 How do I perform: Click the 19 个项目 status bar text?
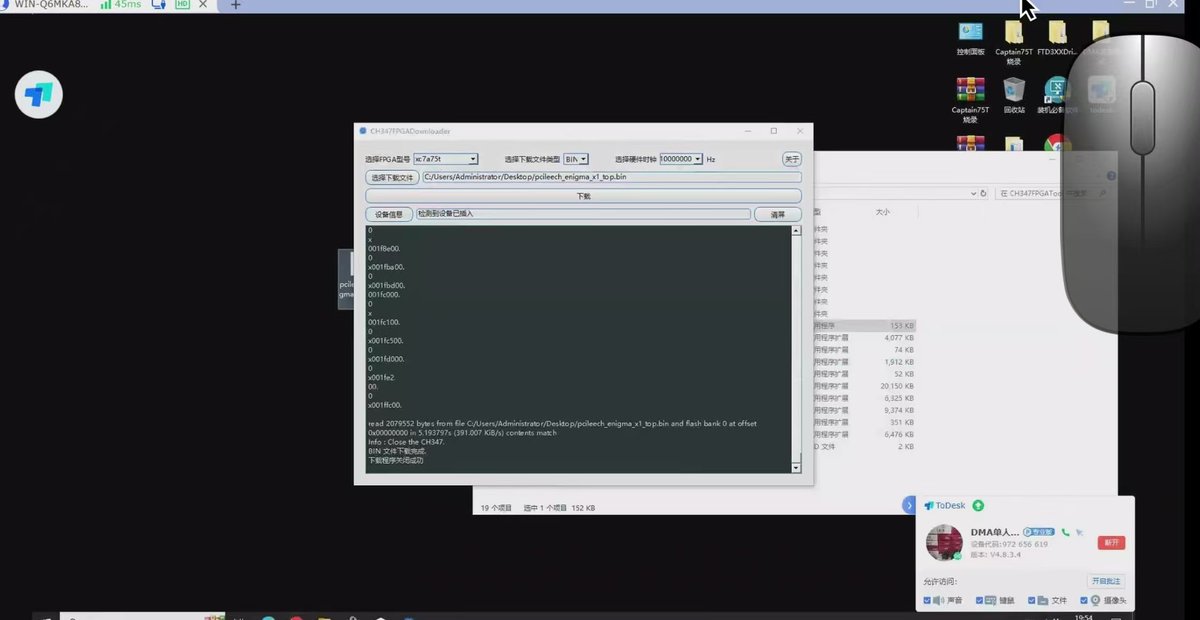click(x=496, y=508)
